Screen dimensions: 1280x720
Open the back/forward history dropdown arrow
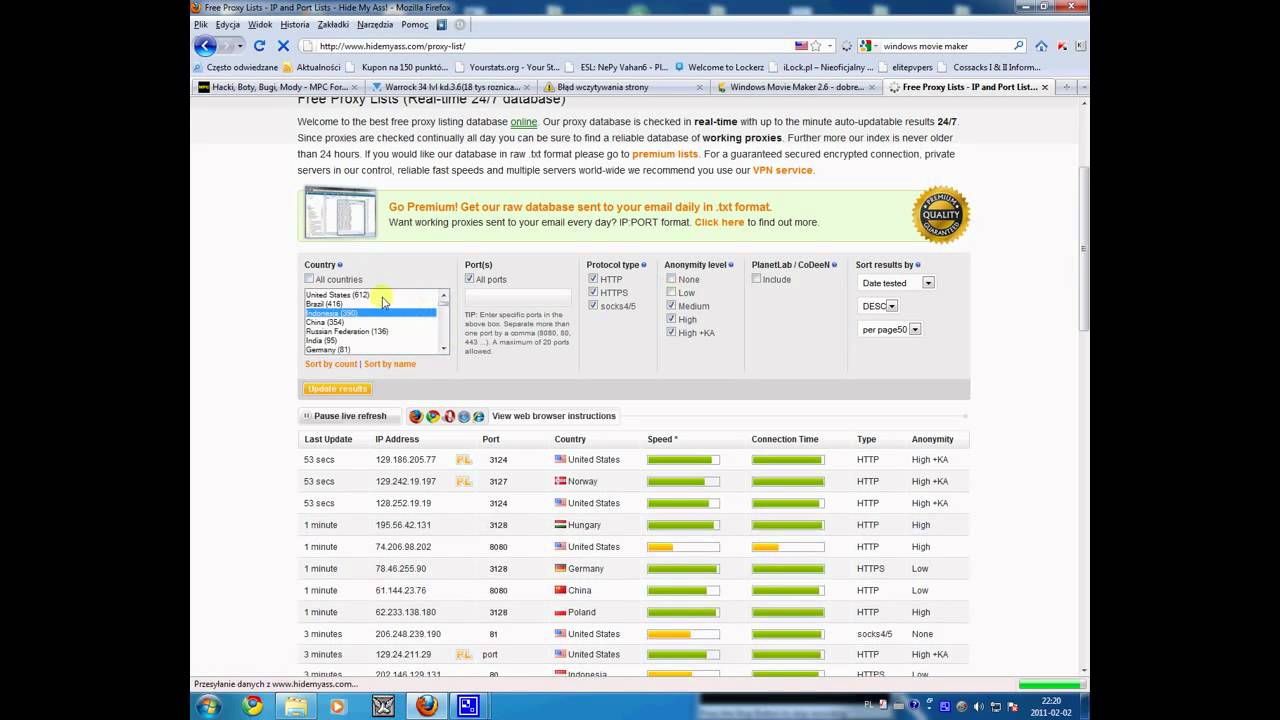240,46
